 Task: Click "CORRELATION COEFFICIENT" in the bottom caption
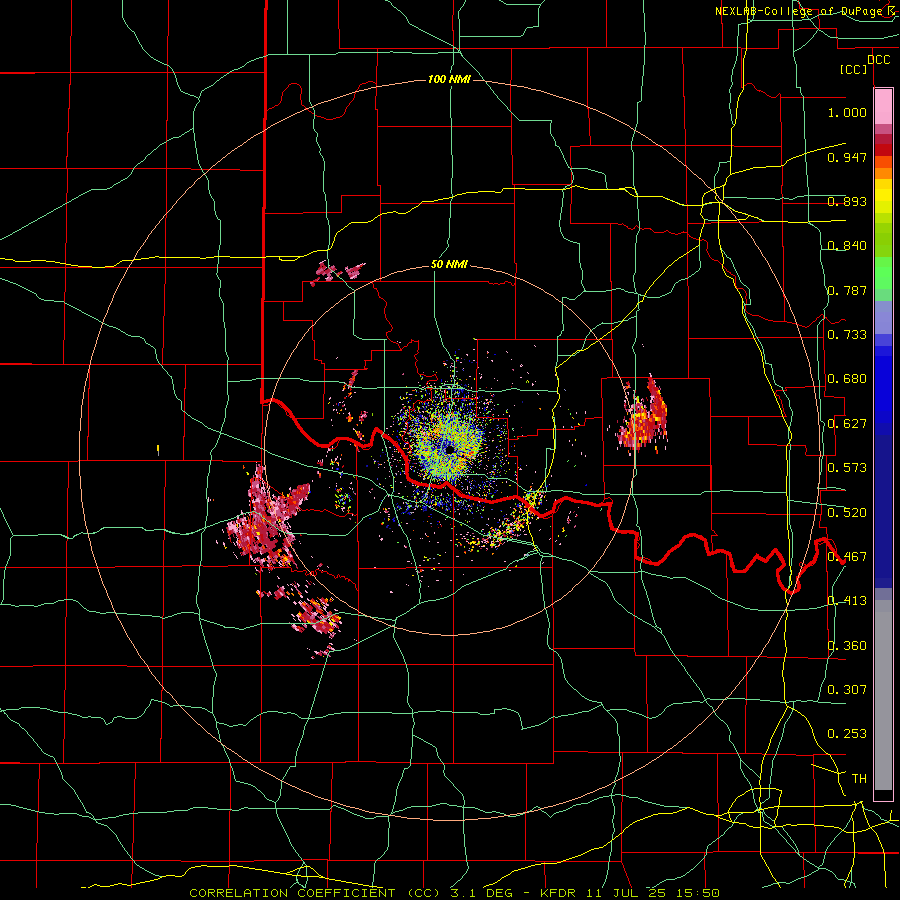pyautogui.click(x=292, y=893)
